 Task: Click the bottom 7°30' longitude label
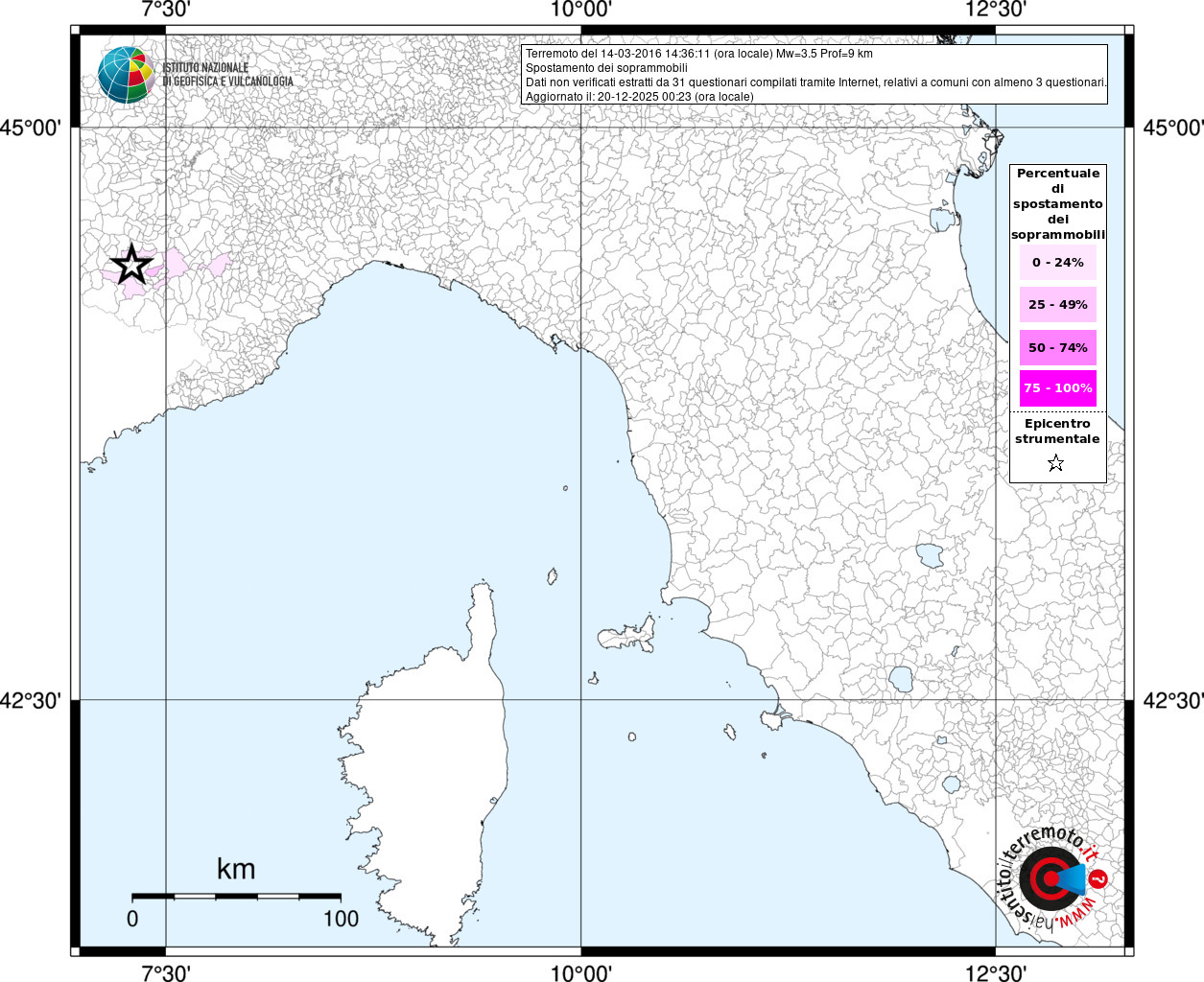pyautogui.click(x=165, y=972)
